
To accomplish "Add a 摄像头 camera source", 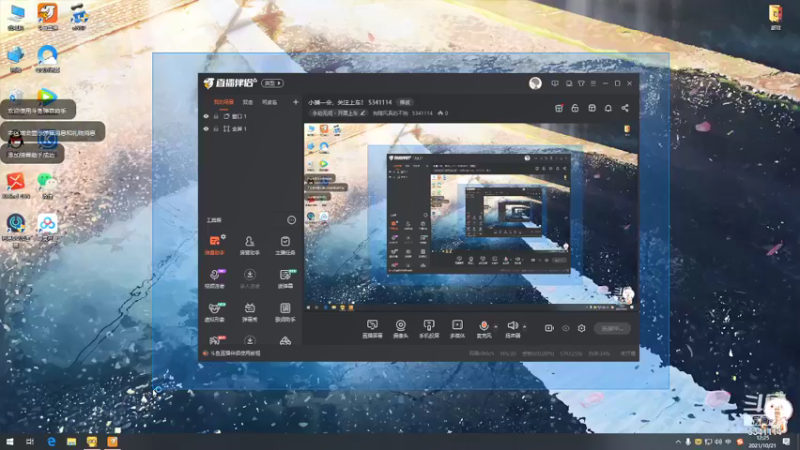I will point(401,329).
